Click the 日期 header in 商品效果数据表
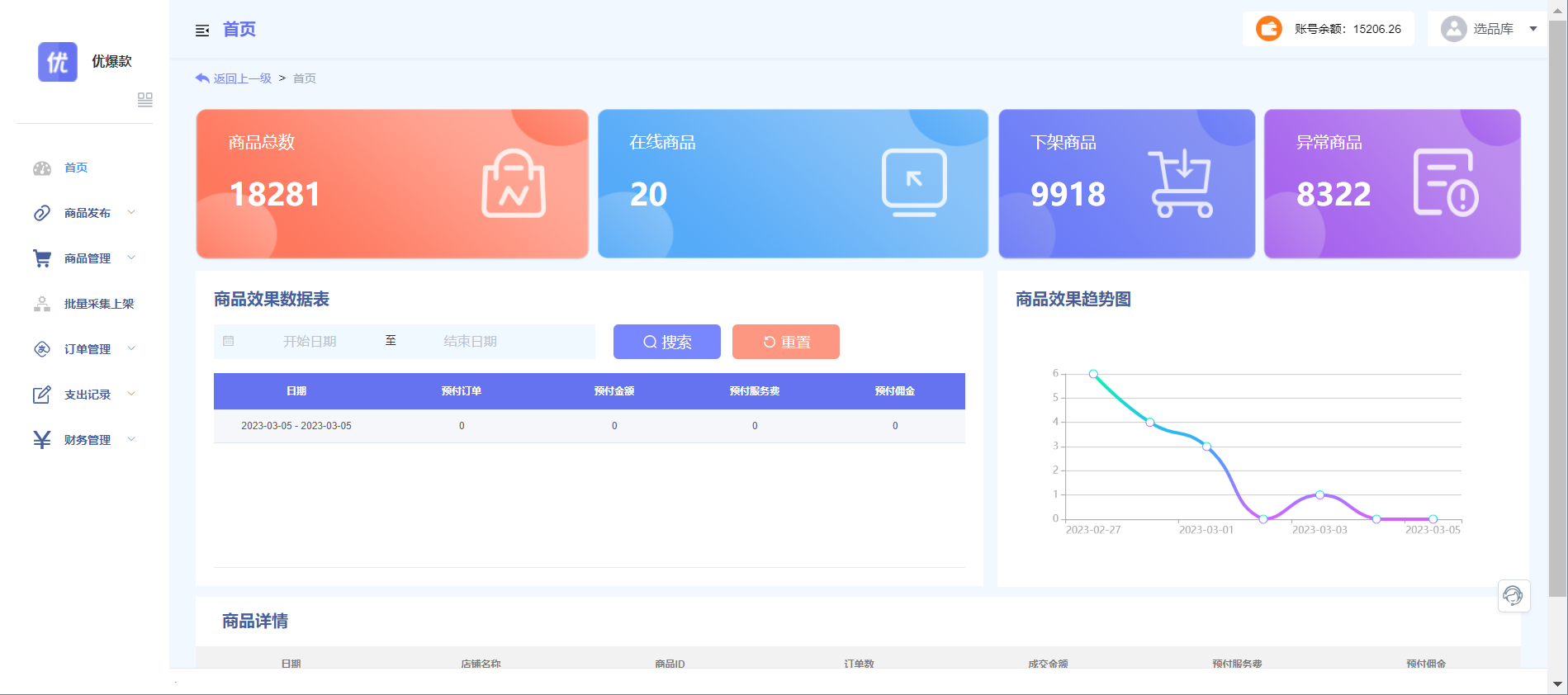The image size is (1568, 695). tap(296, 391)
